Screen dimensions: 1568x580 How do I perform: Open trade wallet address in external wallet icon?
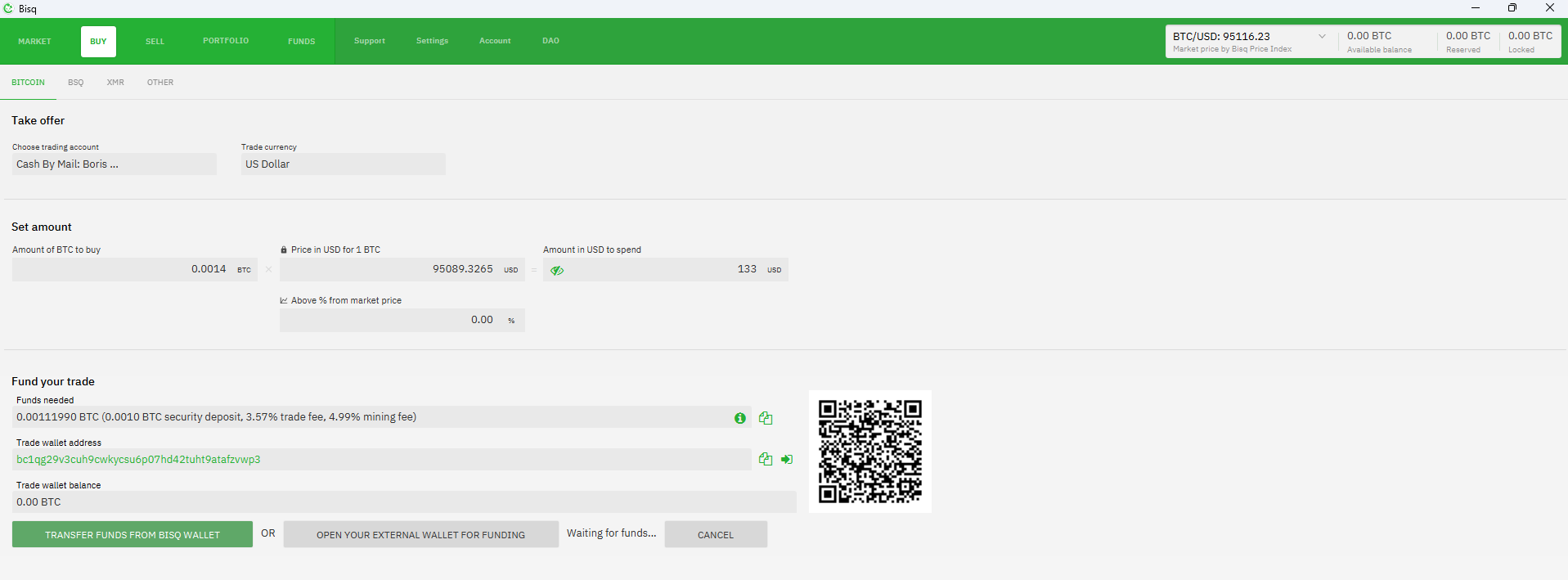pyautogui.click(x=787, y=459)
